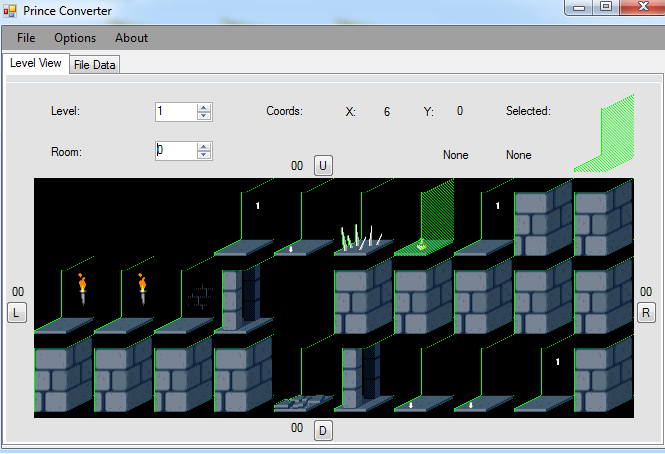Image resolution: width=665 pixels, height=454 pixels.
Task: Click the X coordinate value 6
Action: pyautogui.click(x=387, y=112)
